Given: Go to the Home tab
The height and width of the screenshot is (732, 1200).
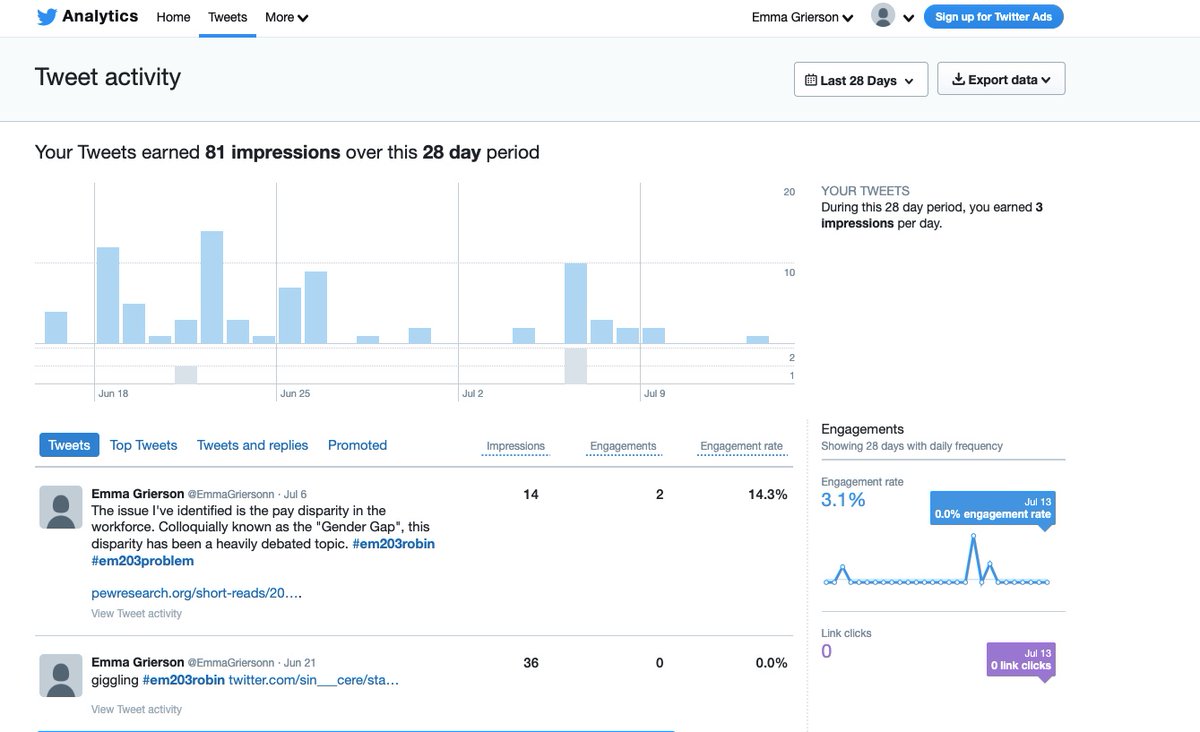Looking at the screenshot, I should tap(173, 17).
